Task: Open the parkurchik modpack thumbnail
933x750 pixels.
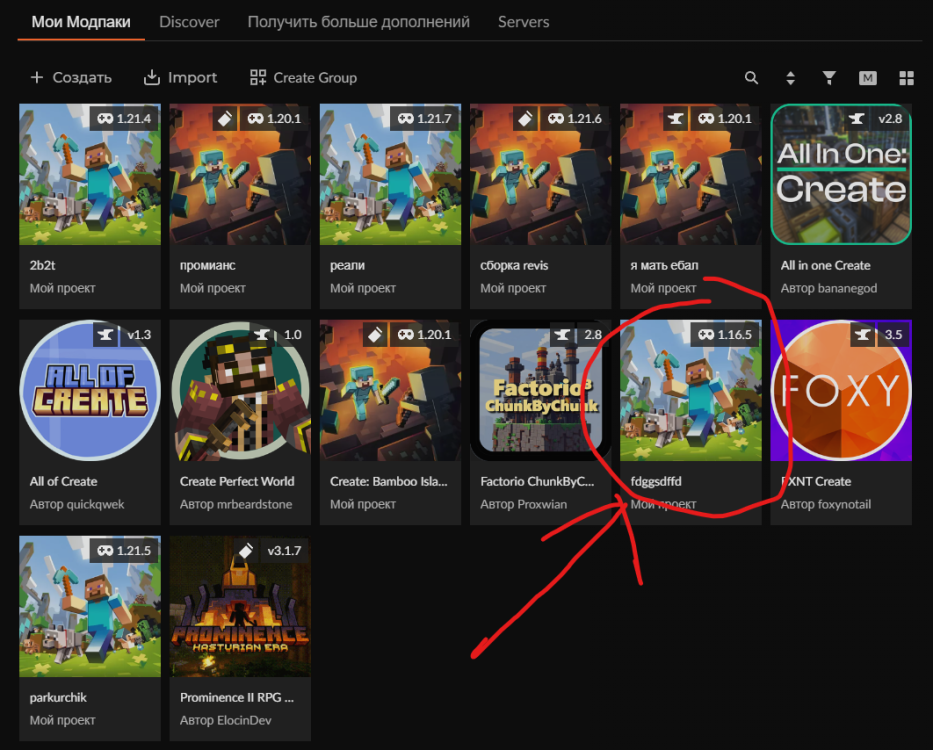Action: (x=90, y=607)
